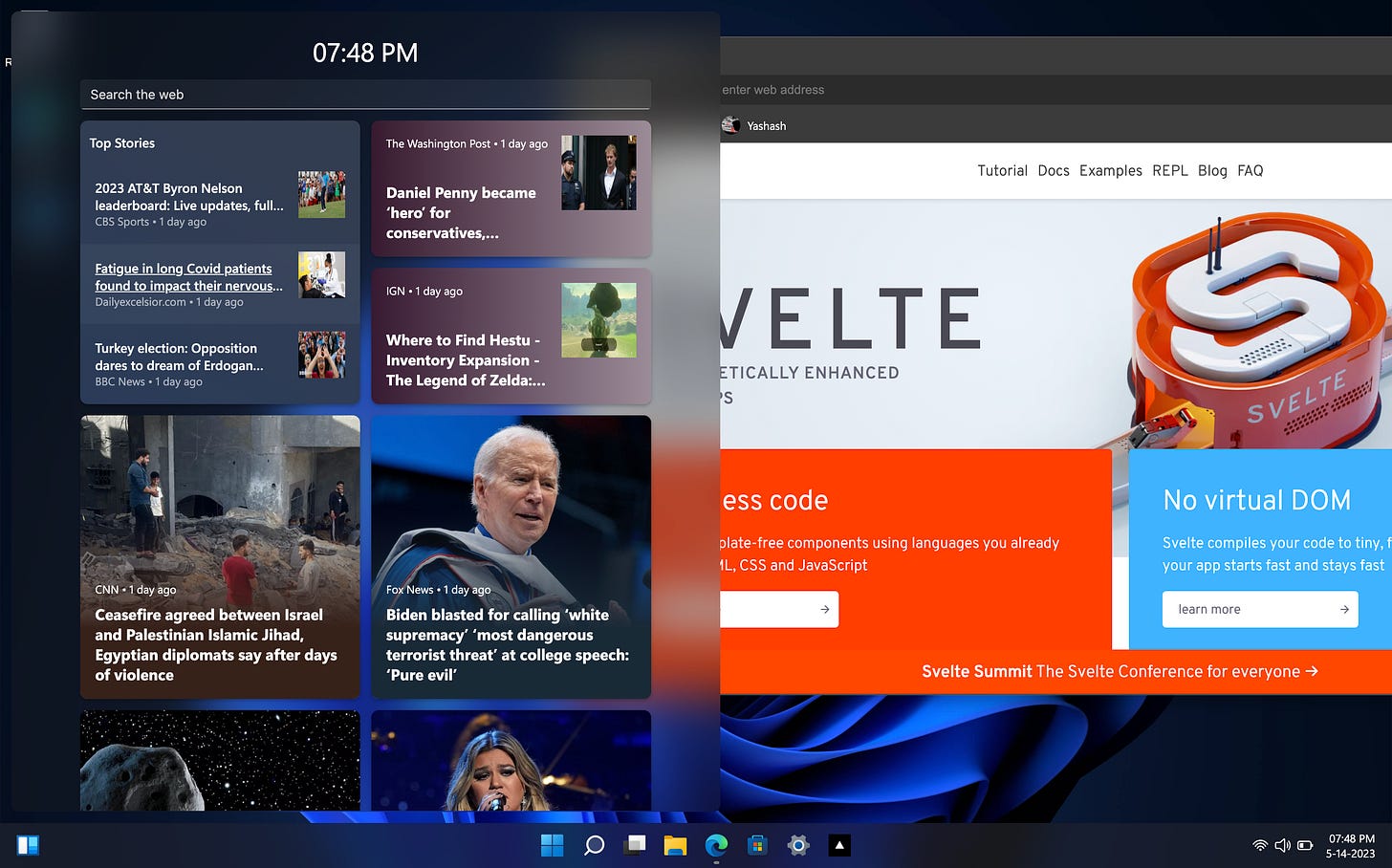The image size is (1392, 868).
Task: Click learn more under No virtual DOM
Action: click(x=1260, y=609)
